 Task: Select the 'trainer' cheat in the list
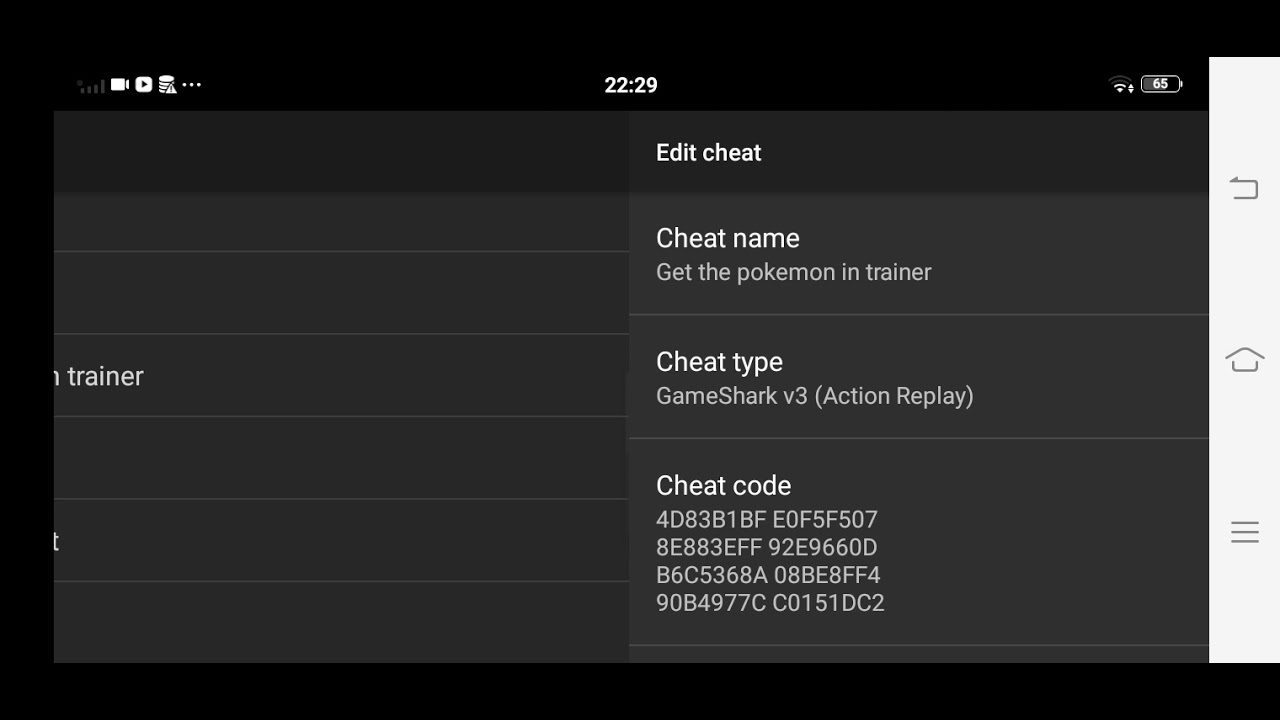tap(340, 376)
